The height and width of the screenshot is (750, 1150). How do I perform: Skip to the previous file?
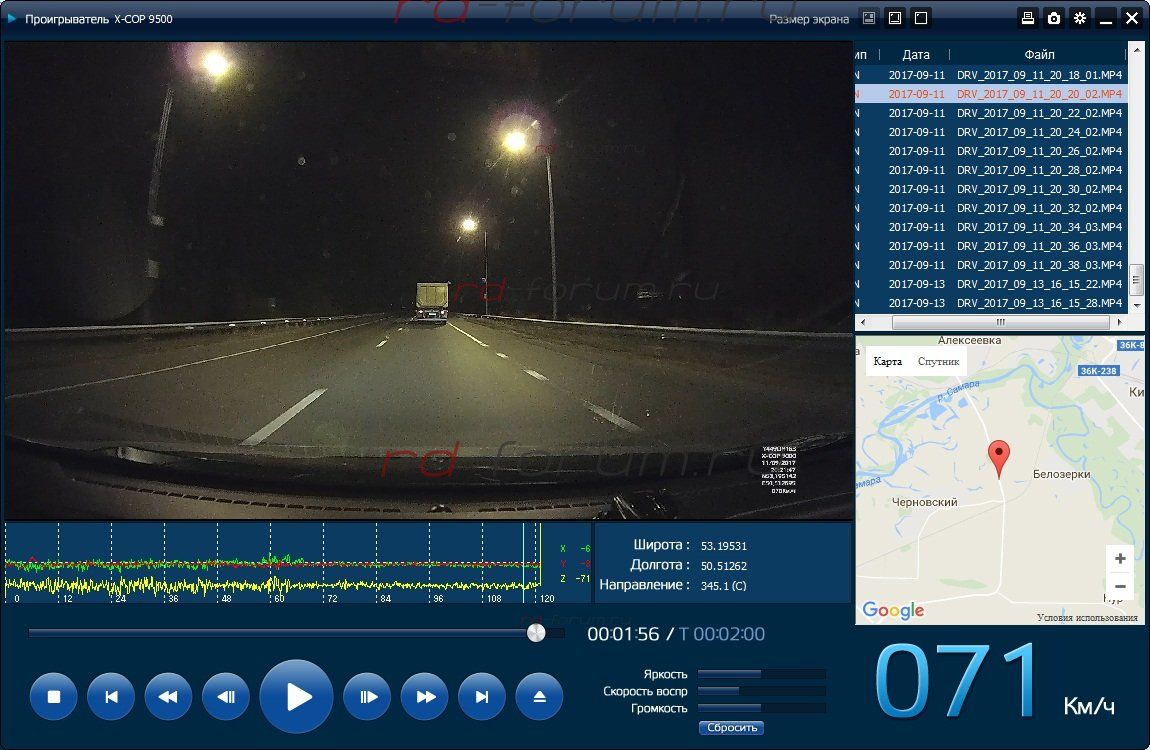(x=111, y=697)
